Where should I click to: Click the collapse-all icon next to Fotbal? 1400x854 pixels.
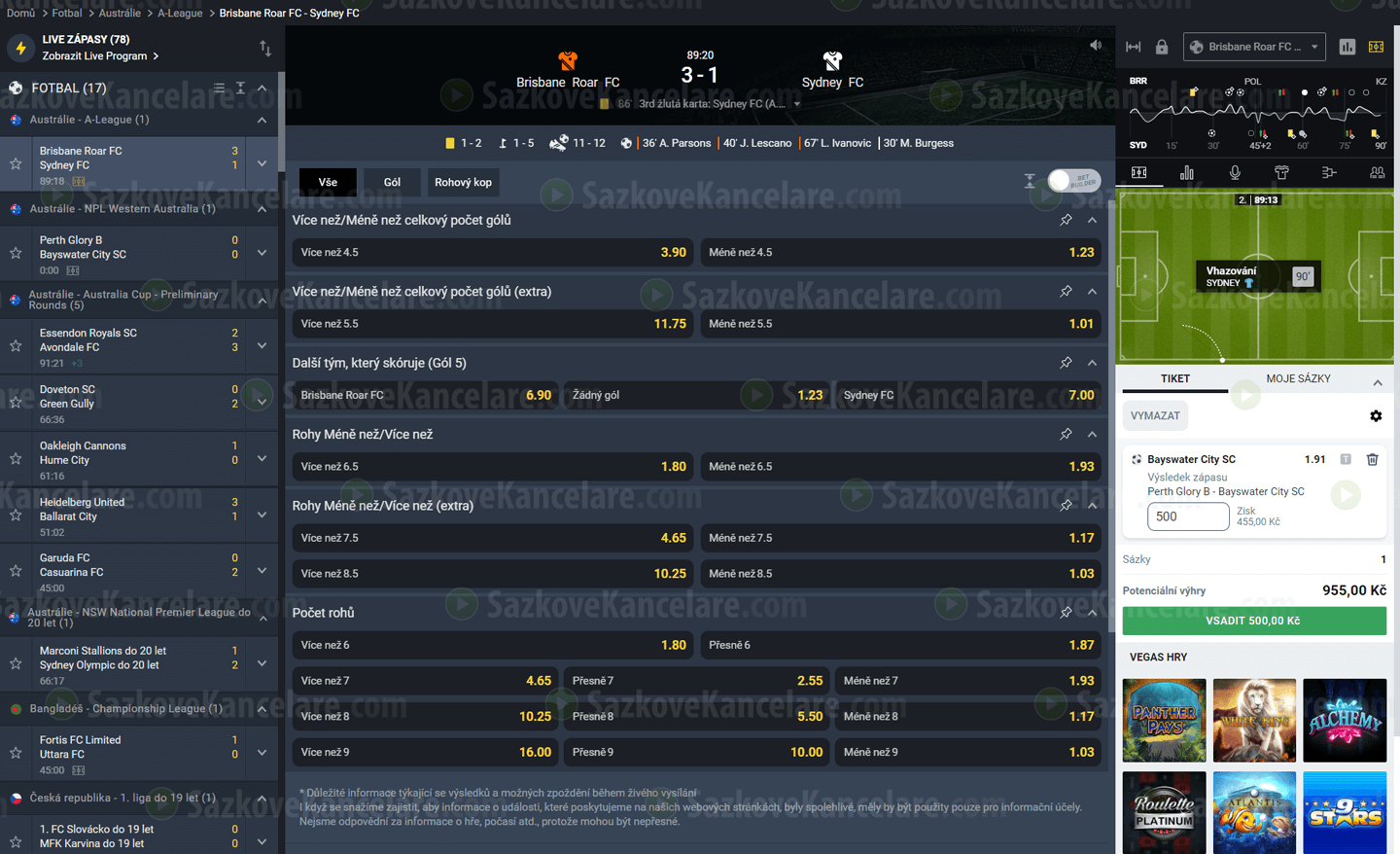coord(240,88)
